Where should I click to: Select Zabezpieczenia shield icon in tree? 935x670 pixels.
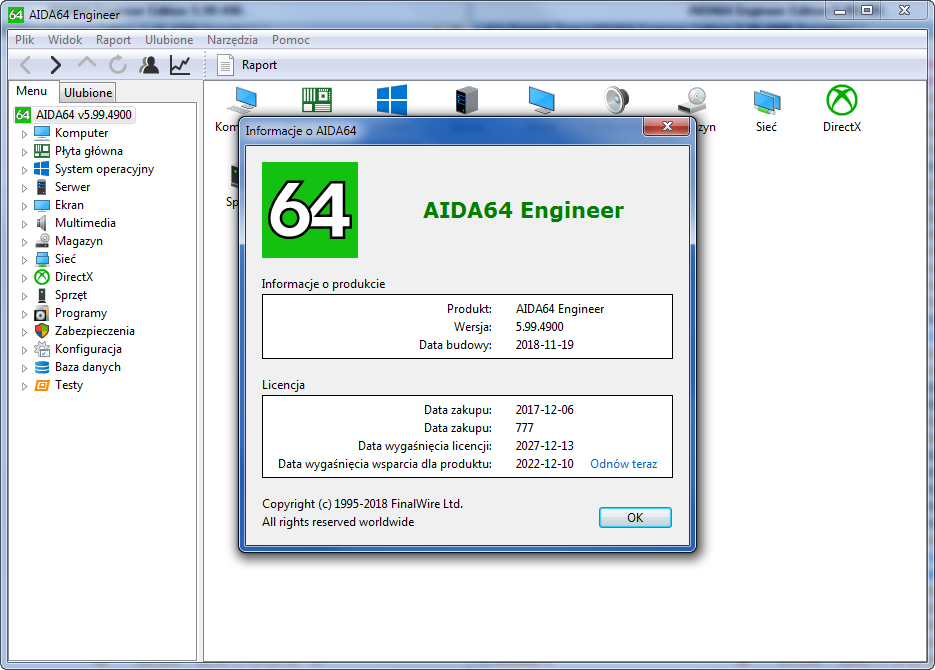coord(42,331)
